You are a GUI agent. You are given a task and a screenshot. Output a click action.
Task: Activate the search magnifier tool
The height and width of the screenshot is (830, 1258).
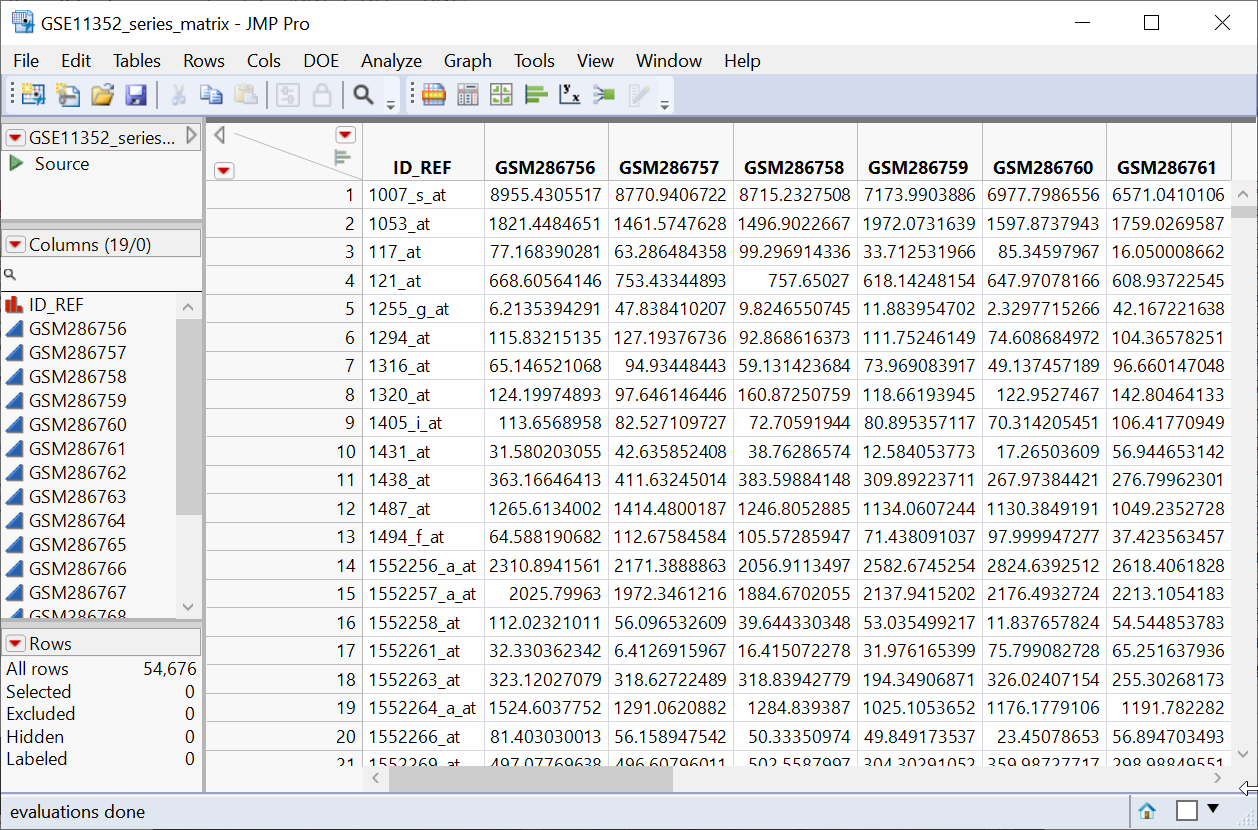click(x=361, y=94)
